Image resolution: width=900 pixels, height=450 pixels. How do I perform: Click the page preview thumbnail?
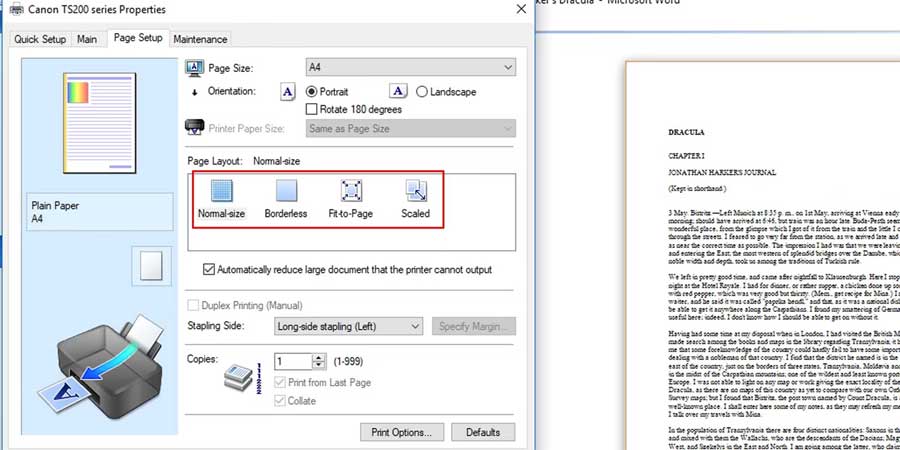point(100,123)
